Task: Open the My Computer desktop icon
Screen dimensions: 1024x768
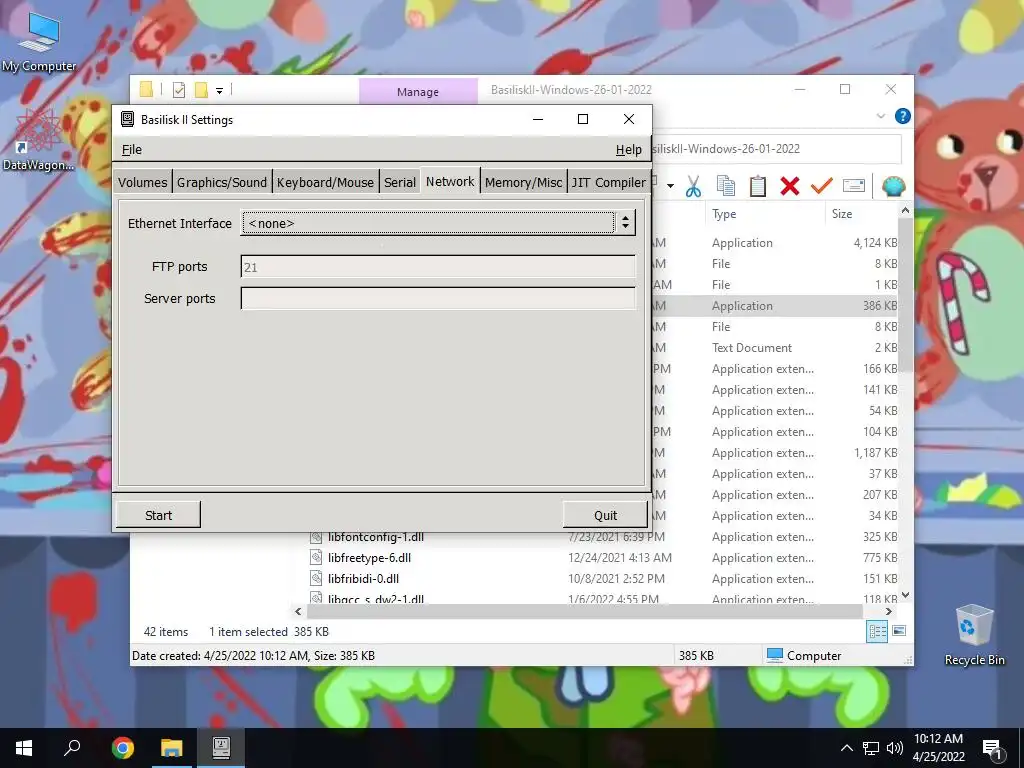Action: 39,43
